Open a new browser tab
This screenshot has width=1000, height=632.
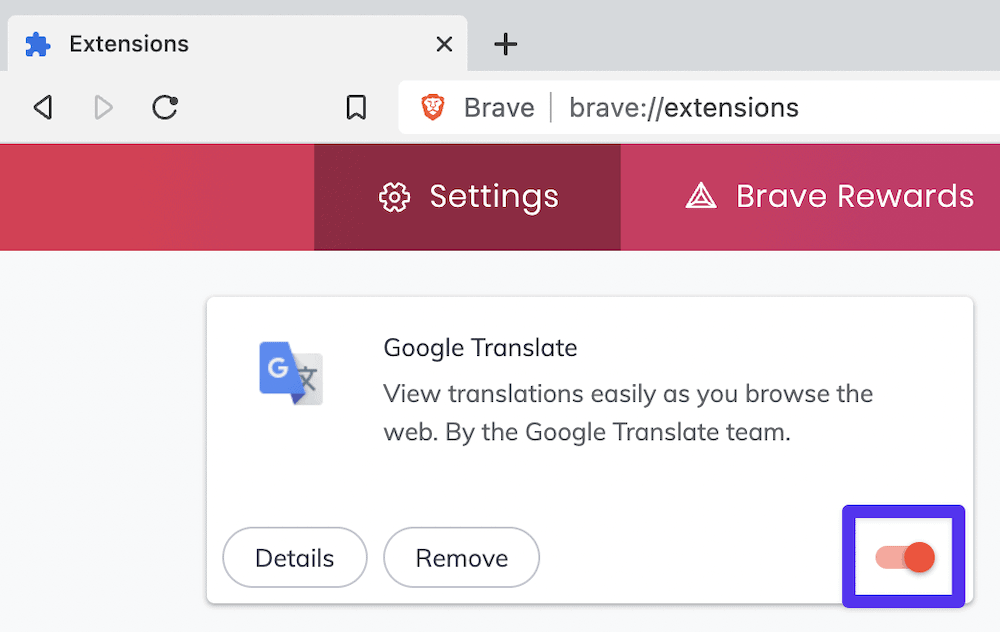click(505, 44)
